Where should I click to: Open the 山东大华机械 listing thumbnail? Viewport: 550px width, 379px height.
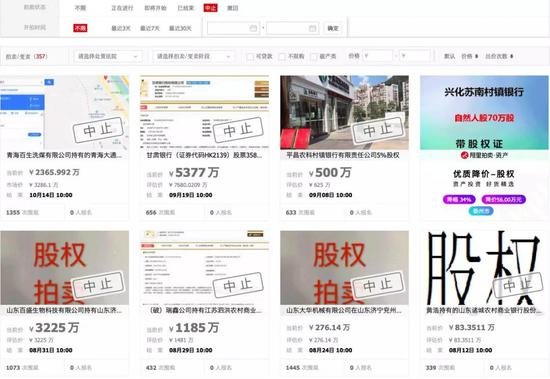[344, 268]
